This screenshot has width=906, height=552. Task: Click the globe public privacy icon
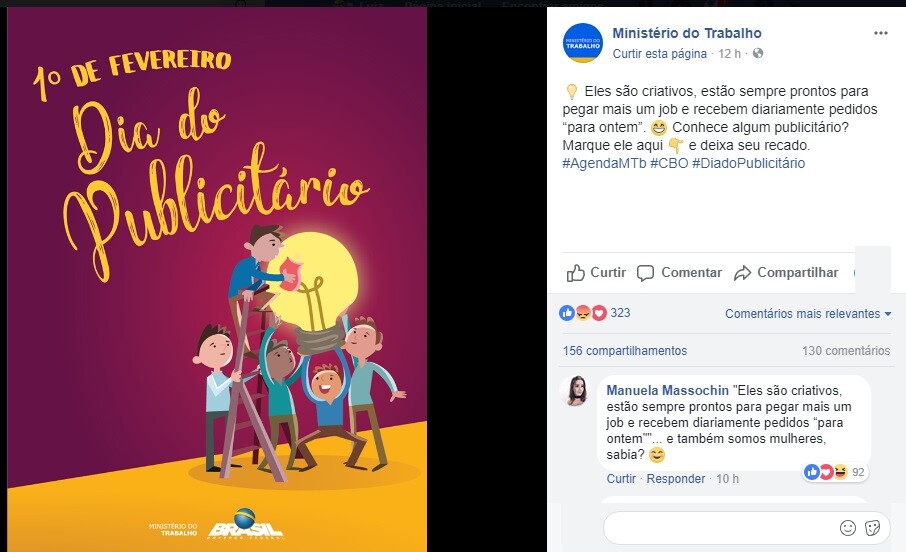click(758, 53)
